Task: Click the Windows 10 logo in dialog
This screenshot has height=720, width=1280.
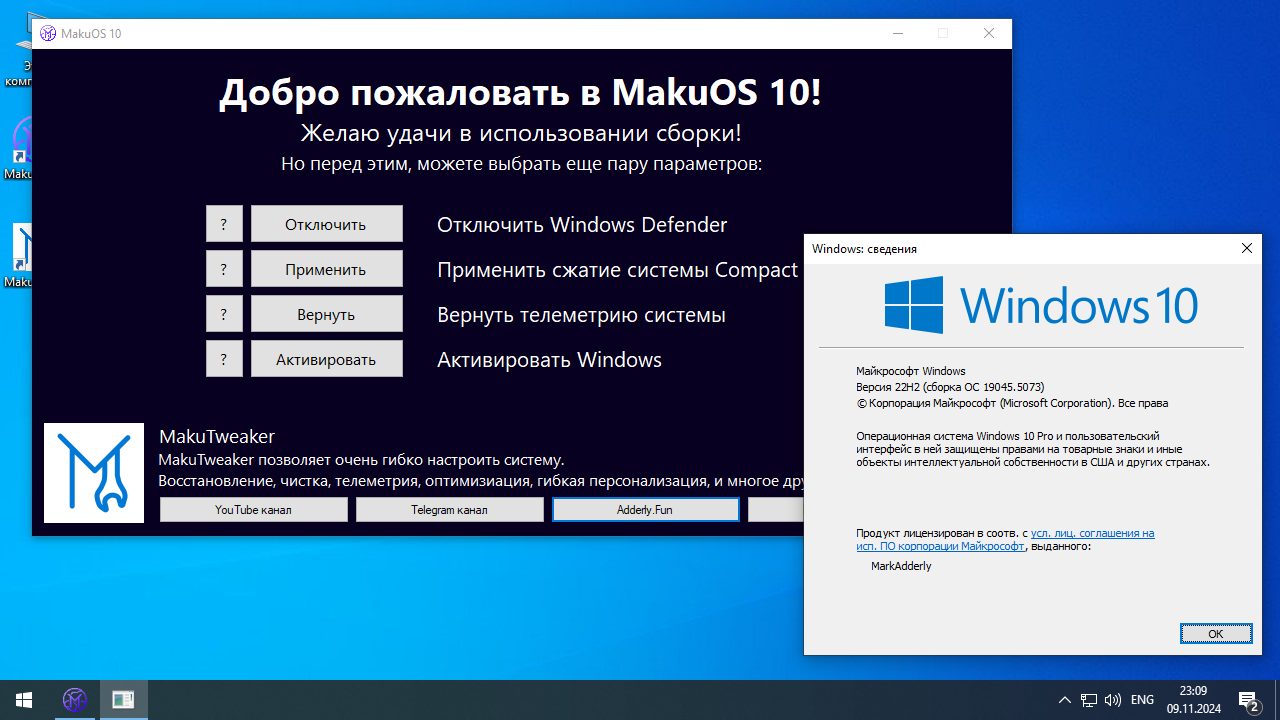Action: point(1041,305)
